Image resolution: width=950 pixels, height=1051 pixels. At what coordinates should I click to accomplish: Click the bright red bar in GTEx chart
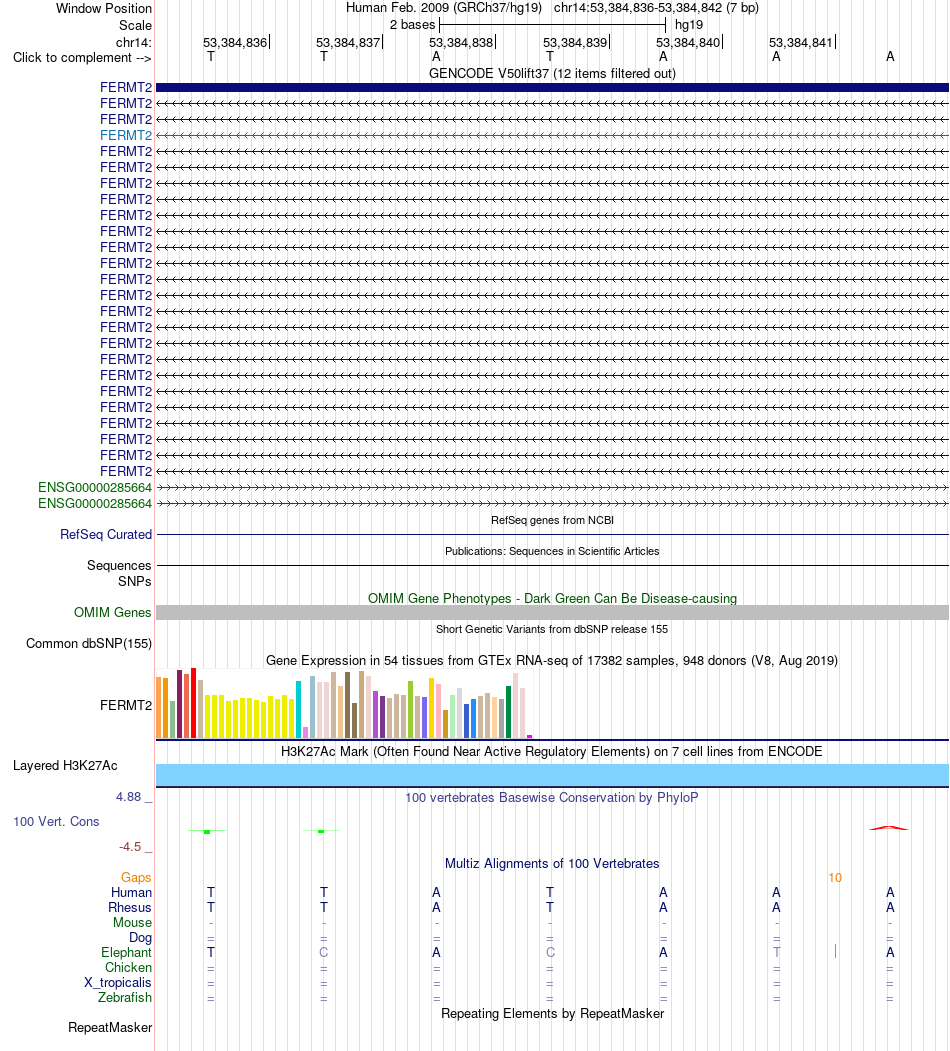click(x=193, y=702)
